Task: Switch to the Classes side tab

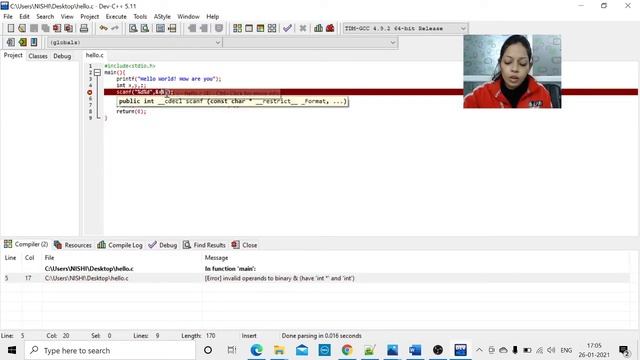Action: (38, 56)
